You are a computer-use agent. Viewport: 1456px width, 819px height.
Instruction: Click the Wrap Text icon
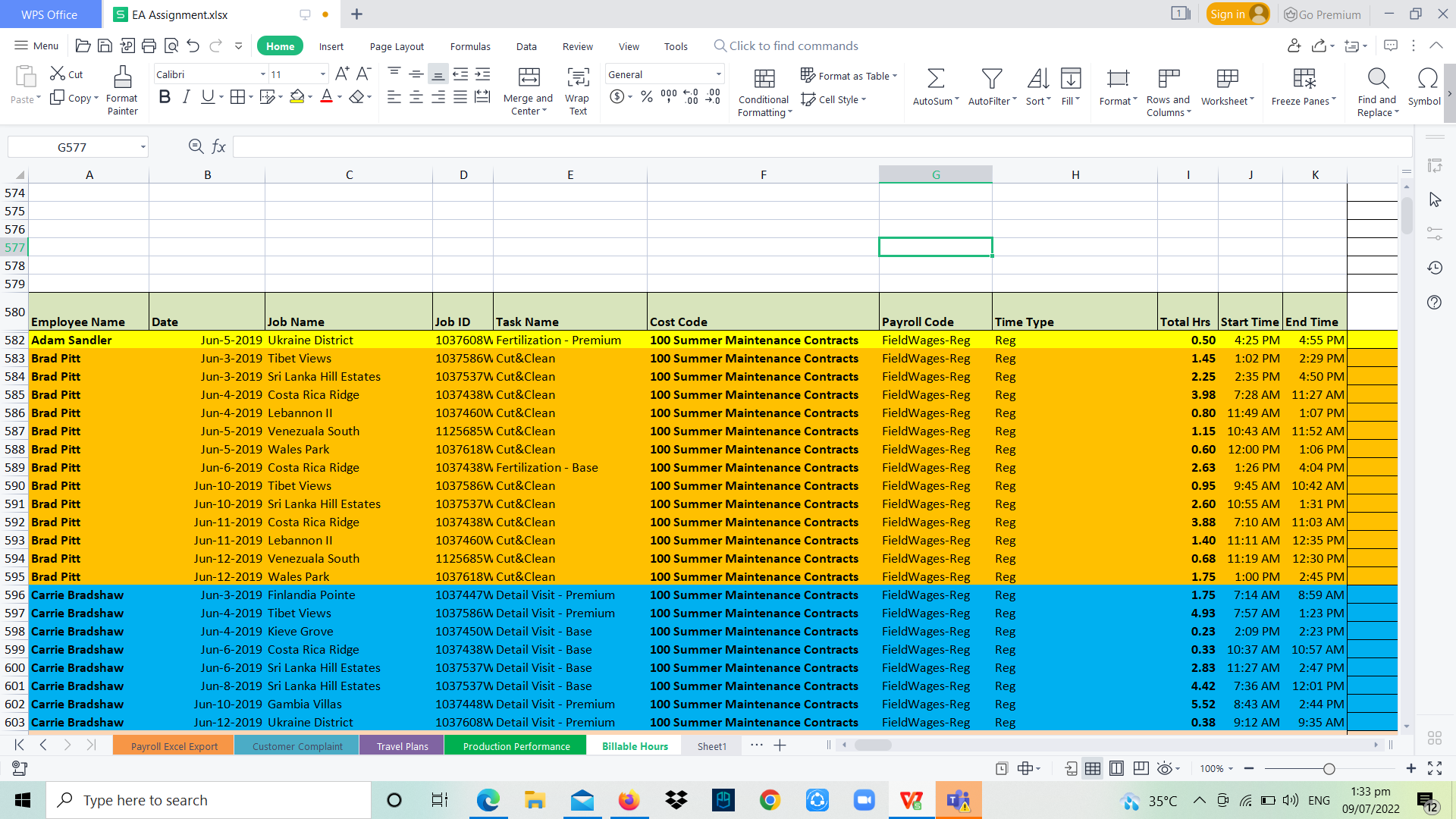[578, 77]
